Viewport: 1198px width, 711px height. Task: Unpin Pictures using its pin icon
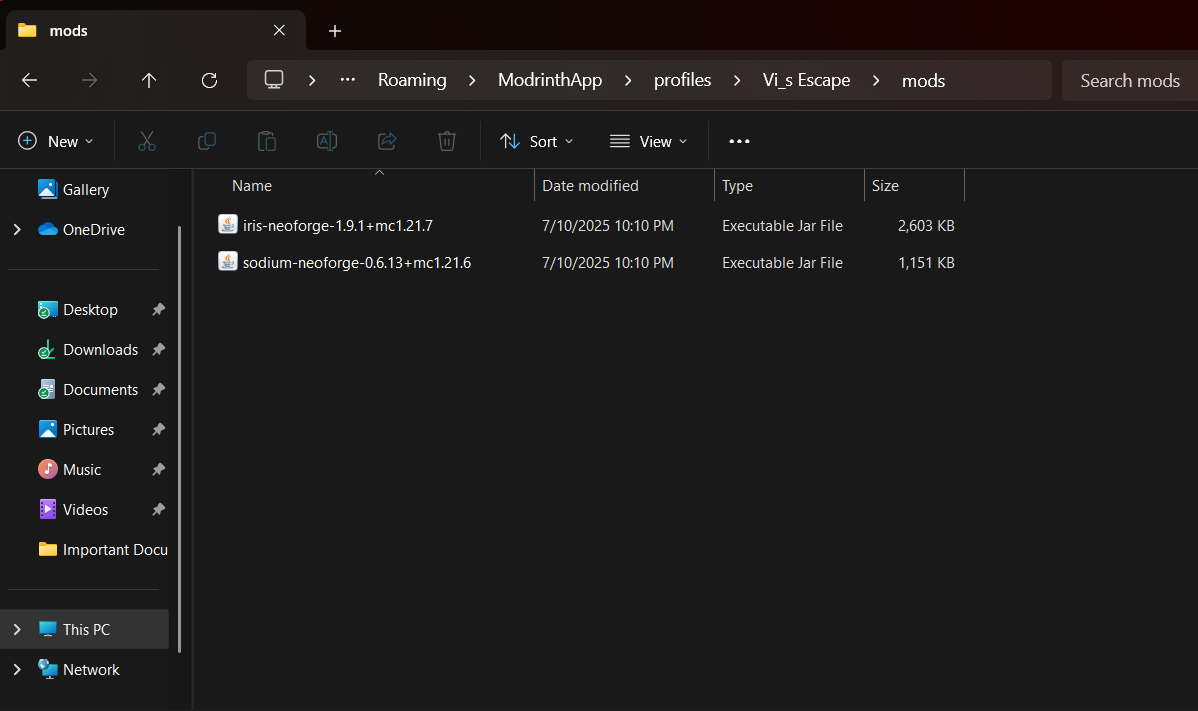click(158, 429)
